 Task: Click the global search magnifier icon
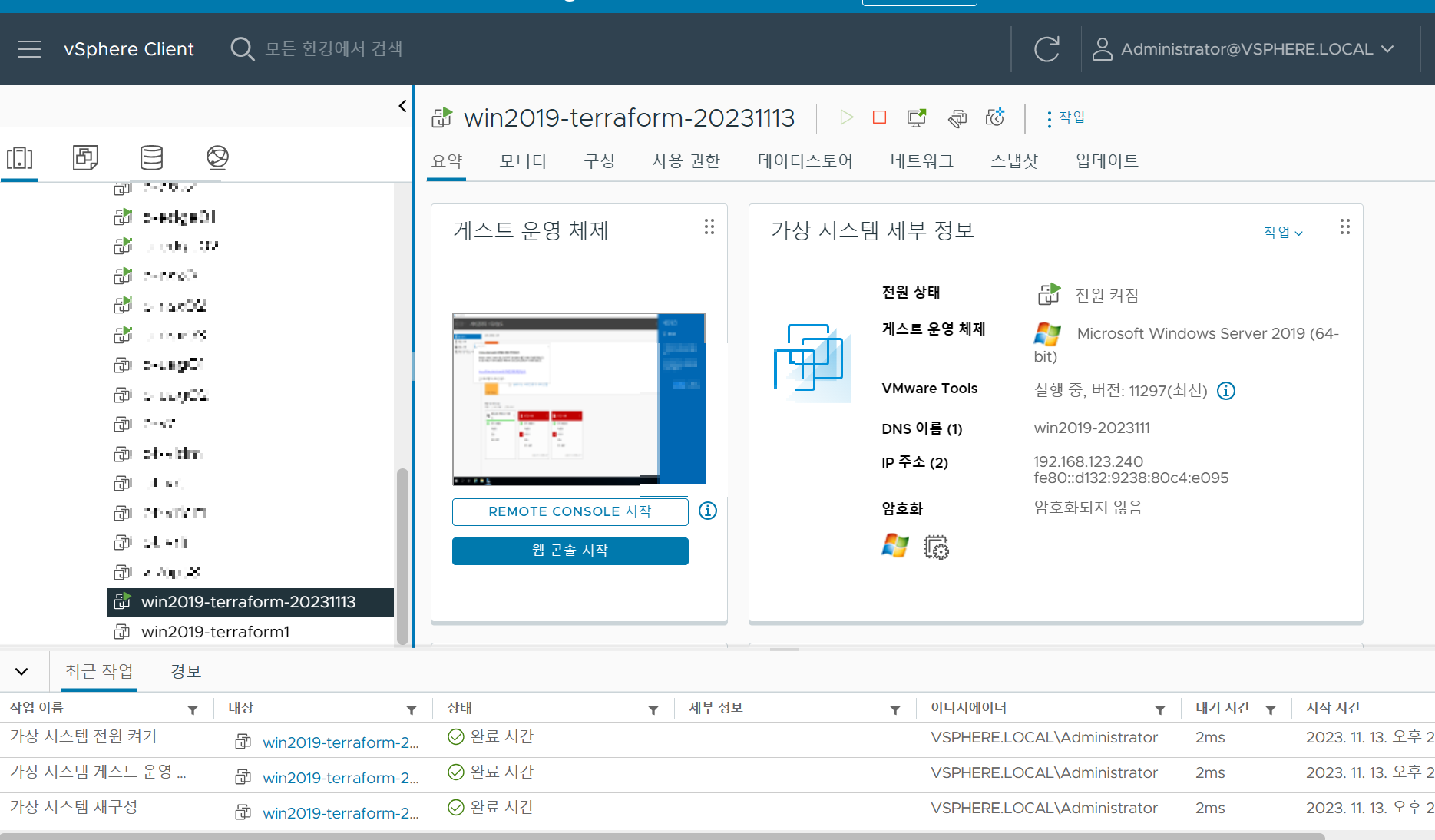pyautogui.click(x=242, y=49)
